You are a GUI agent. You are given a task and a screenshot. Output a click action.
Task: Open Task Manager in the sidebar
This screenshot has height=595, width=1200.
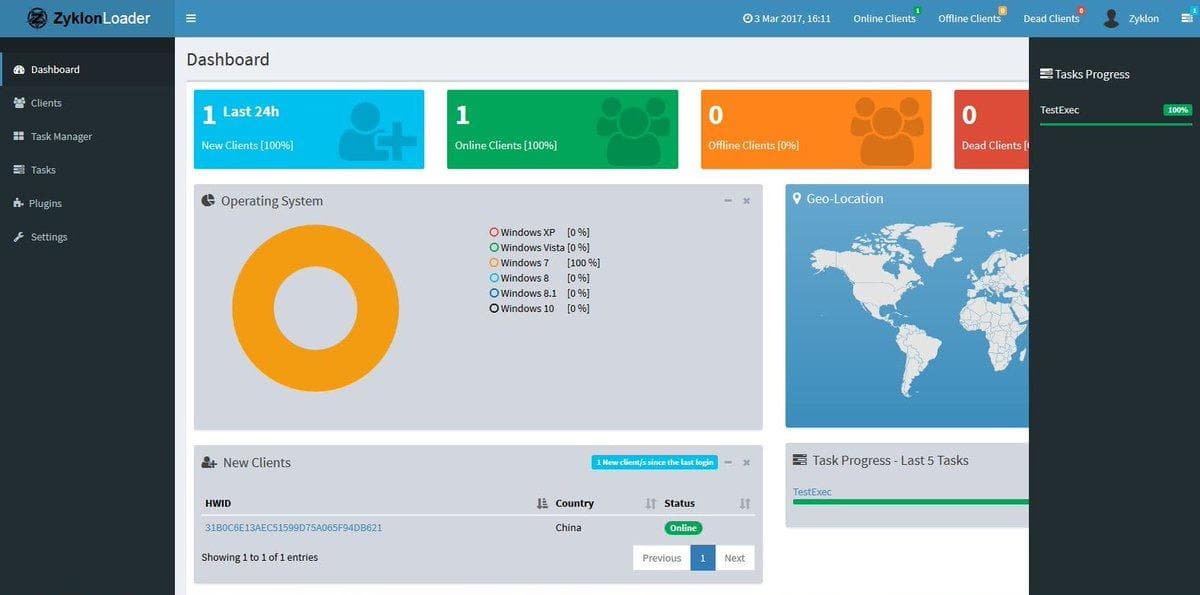[x=57, y=136]
